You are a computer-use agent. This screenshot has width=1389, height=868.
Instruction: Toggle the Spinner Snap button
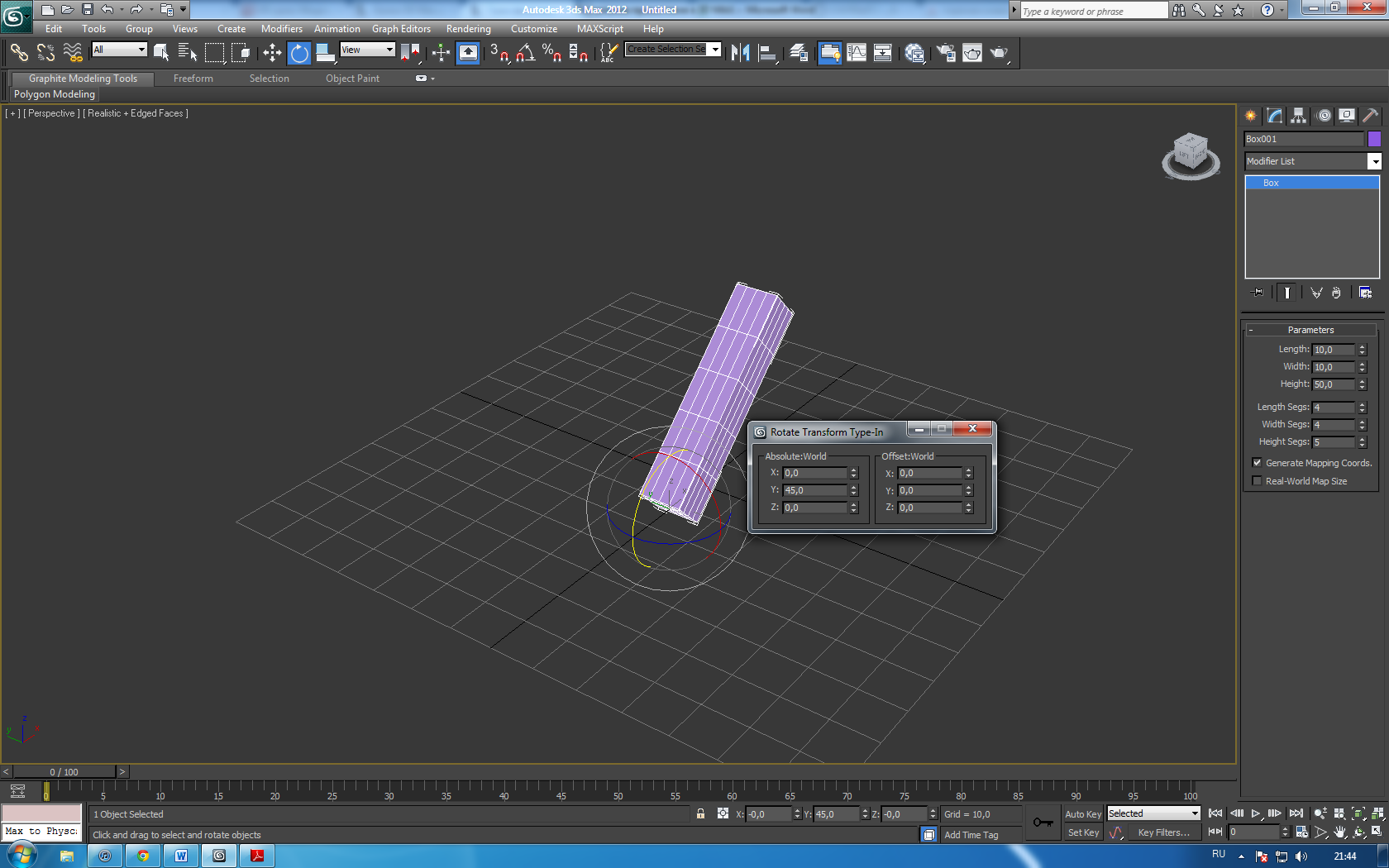click(579, 53)
